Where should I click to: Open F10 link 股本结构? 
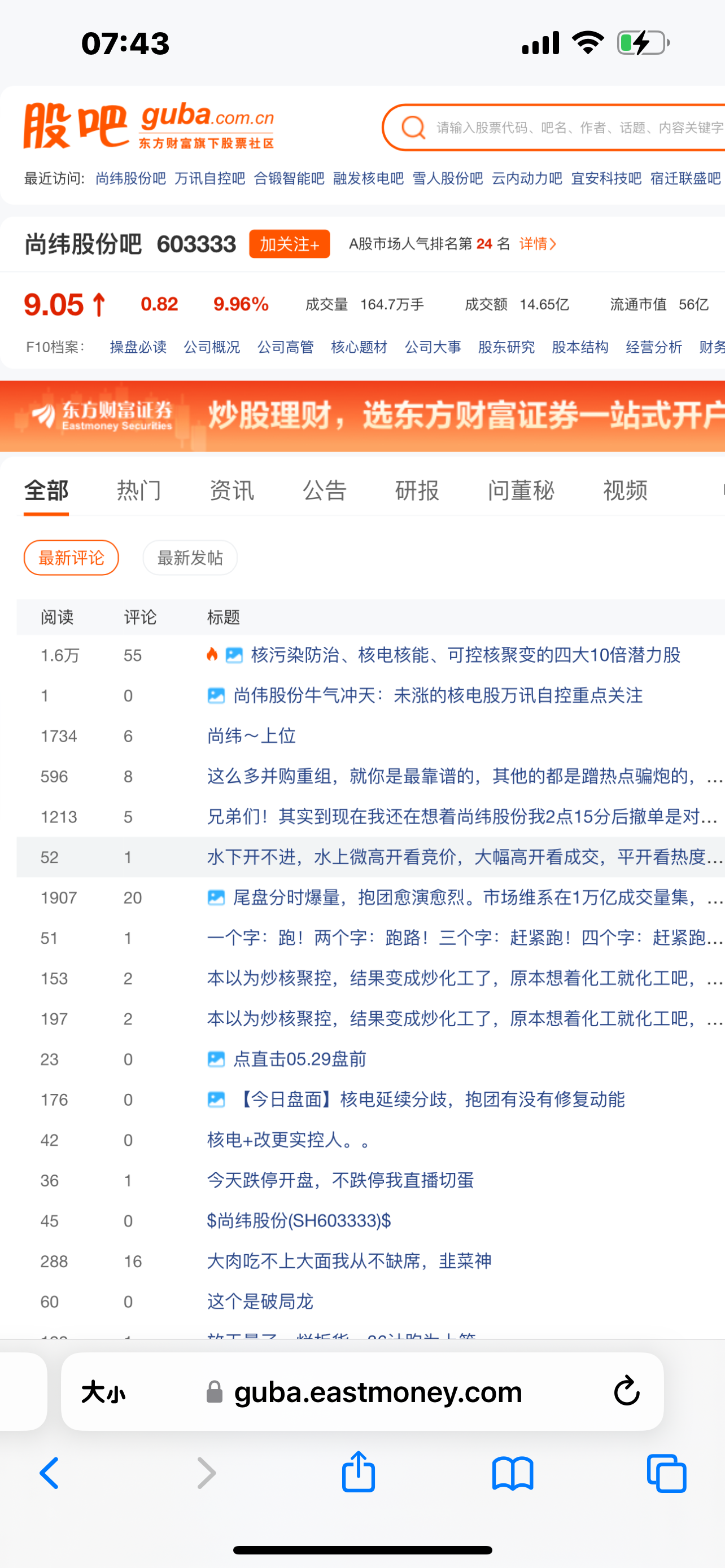(580, 347)
